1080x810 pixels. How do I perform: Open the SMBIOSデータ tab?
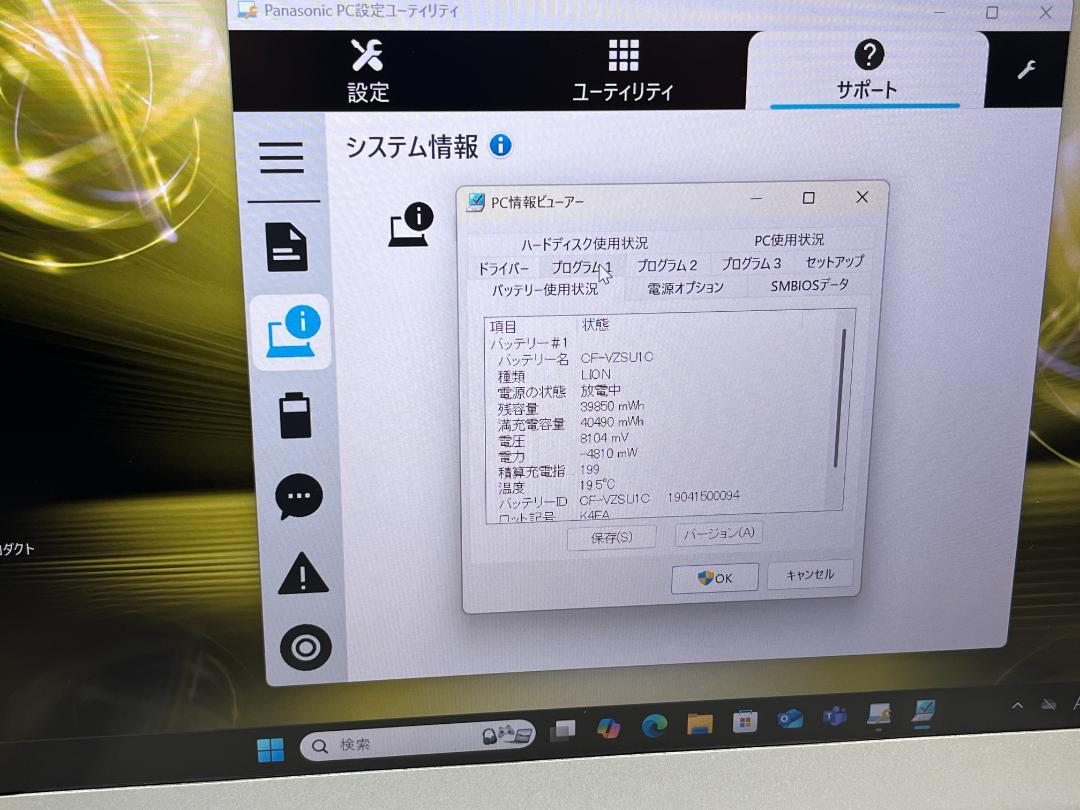point(809,285)
